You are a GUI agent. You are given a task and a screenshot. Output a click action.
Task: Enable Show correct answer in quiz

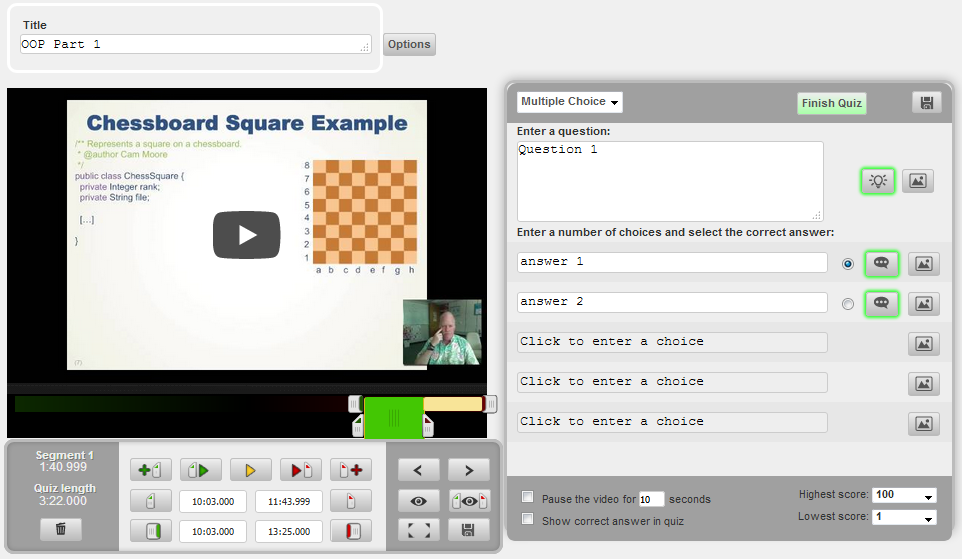(x=528, y=520)
